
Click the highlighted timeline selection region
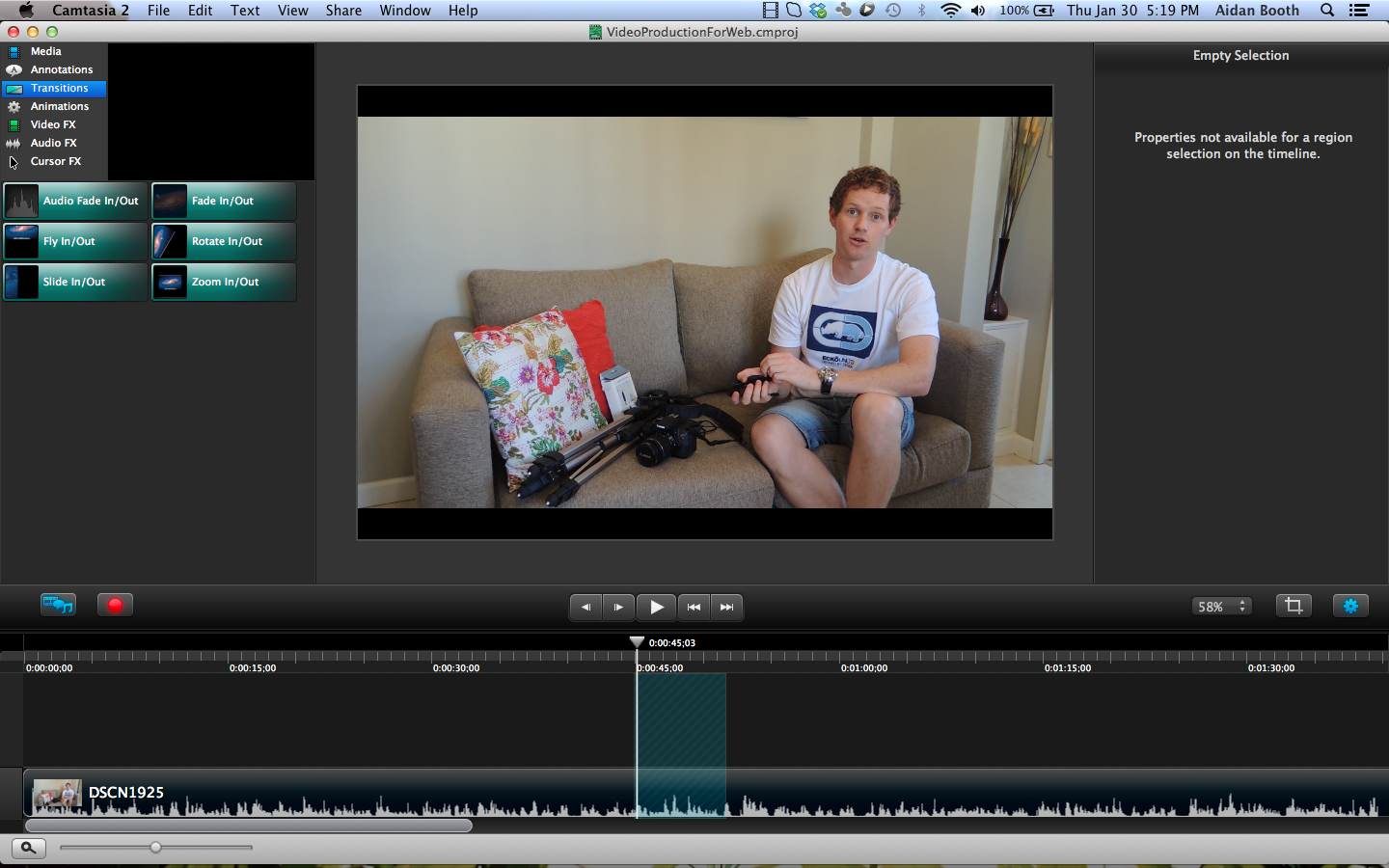point(681,745)
